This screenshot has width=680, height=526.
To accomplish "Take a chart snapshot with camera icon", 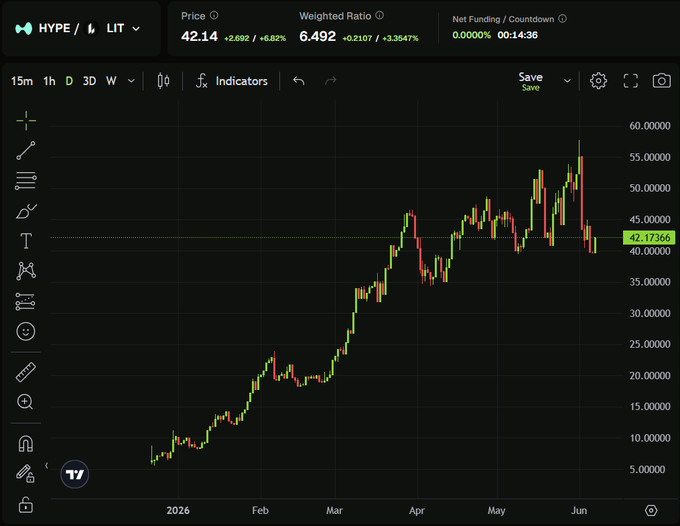I will (x=661, y=81).
